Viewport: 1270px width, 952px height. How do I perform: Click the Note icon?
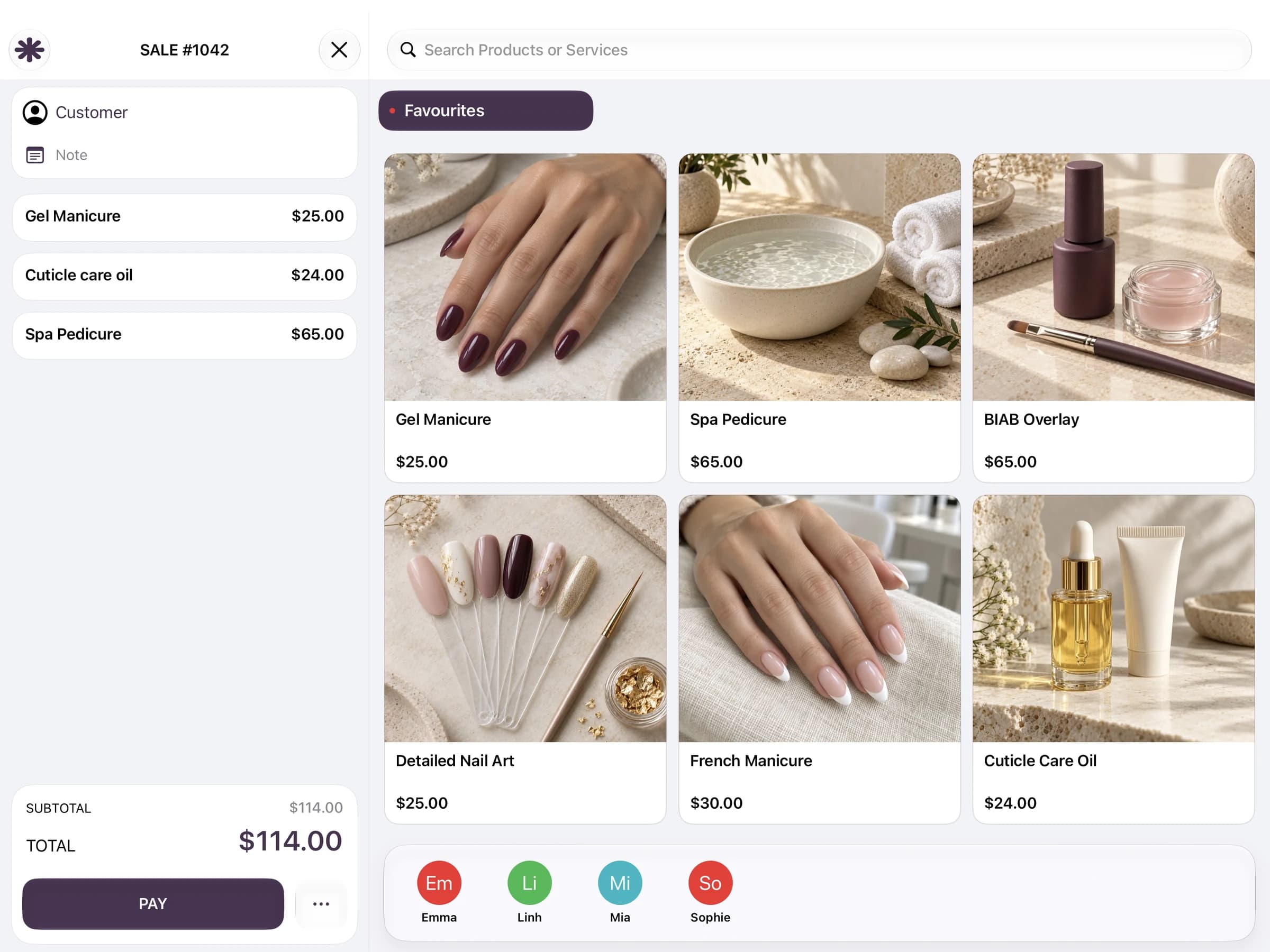[x=35, y=155]
